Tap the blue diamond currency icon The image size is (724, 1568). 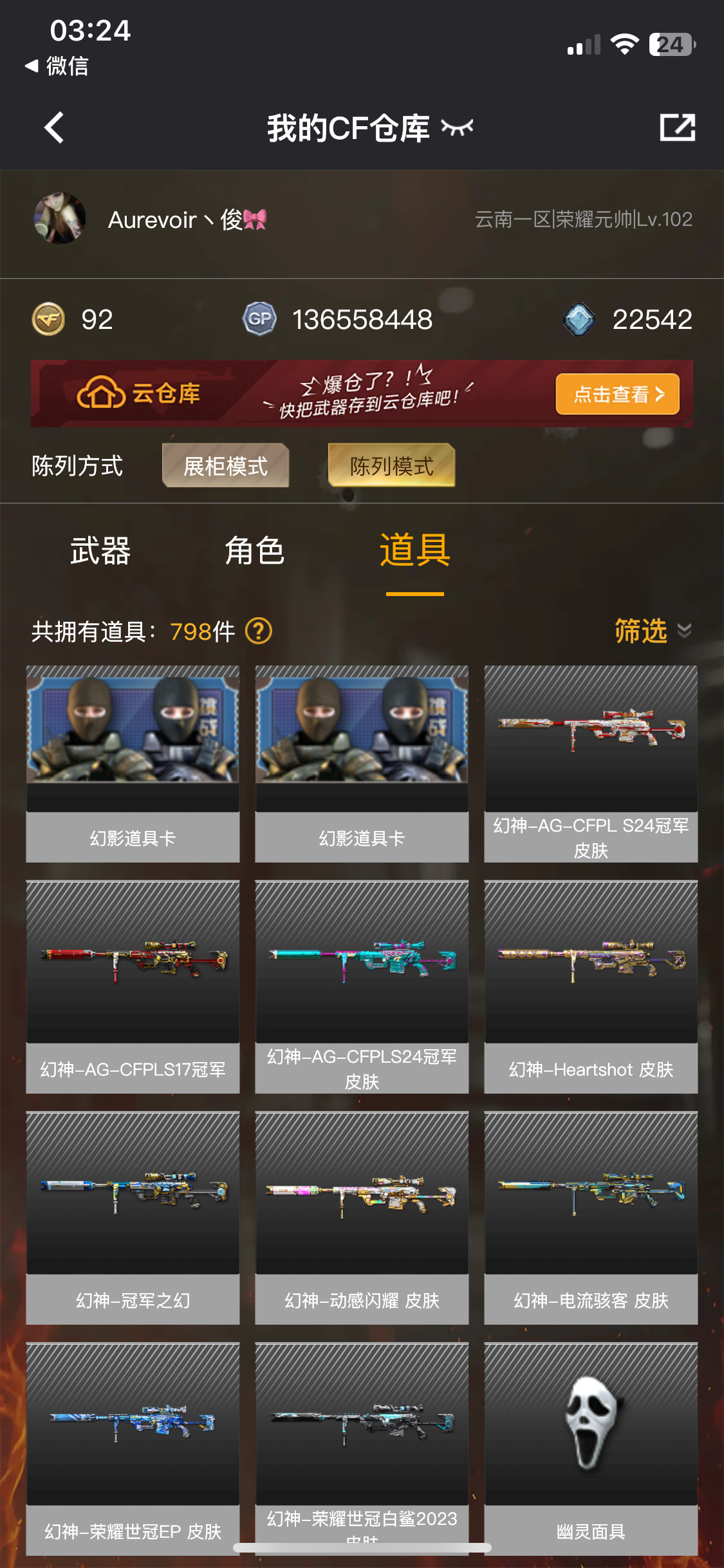(579, 319)
